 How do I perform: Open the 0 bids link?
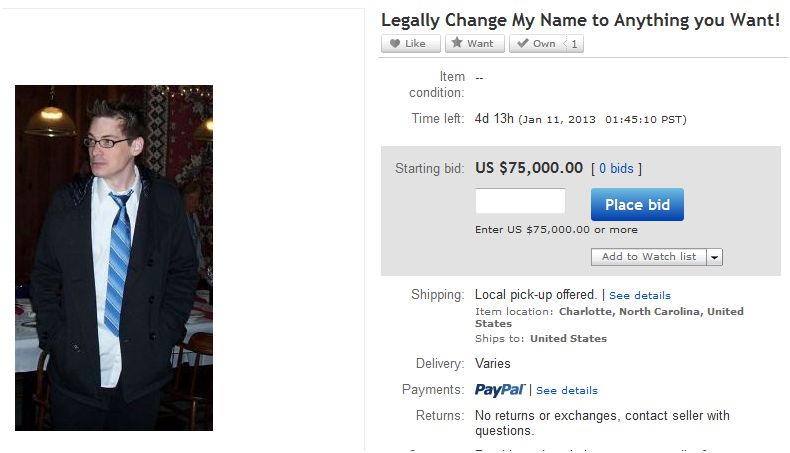point(616,168)
